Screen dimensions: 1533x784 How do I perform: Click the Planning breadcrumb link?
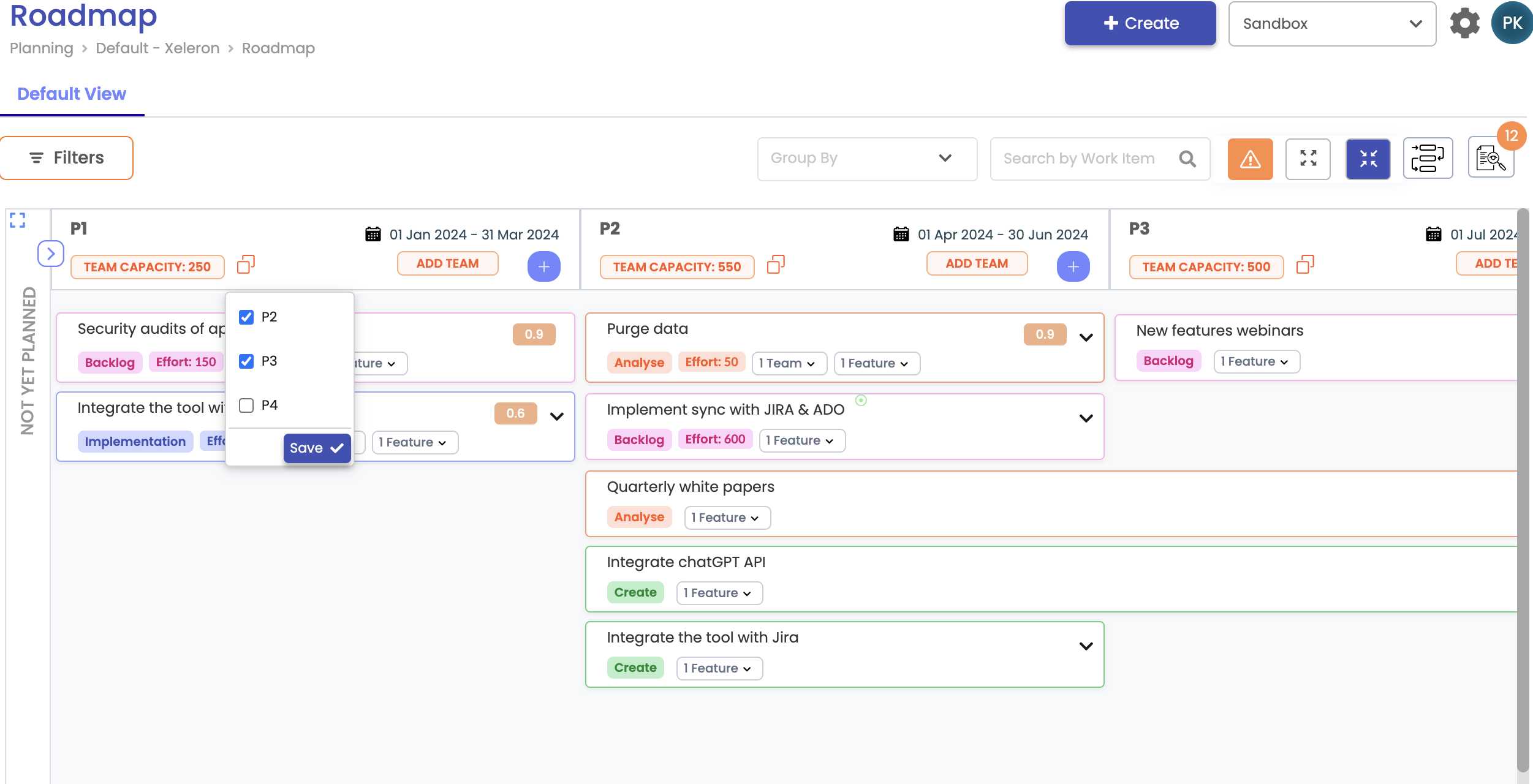[41, 48]
